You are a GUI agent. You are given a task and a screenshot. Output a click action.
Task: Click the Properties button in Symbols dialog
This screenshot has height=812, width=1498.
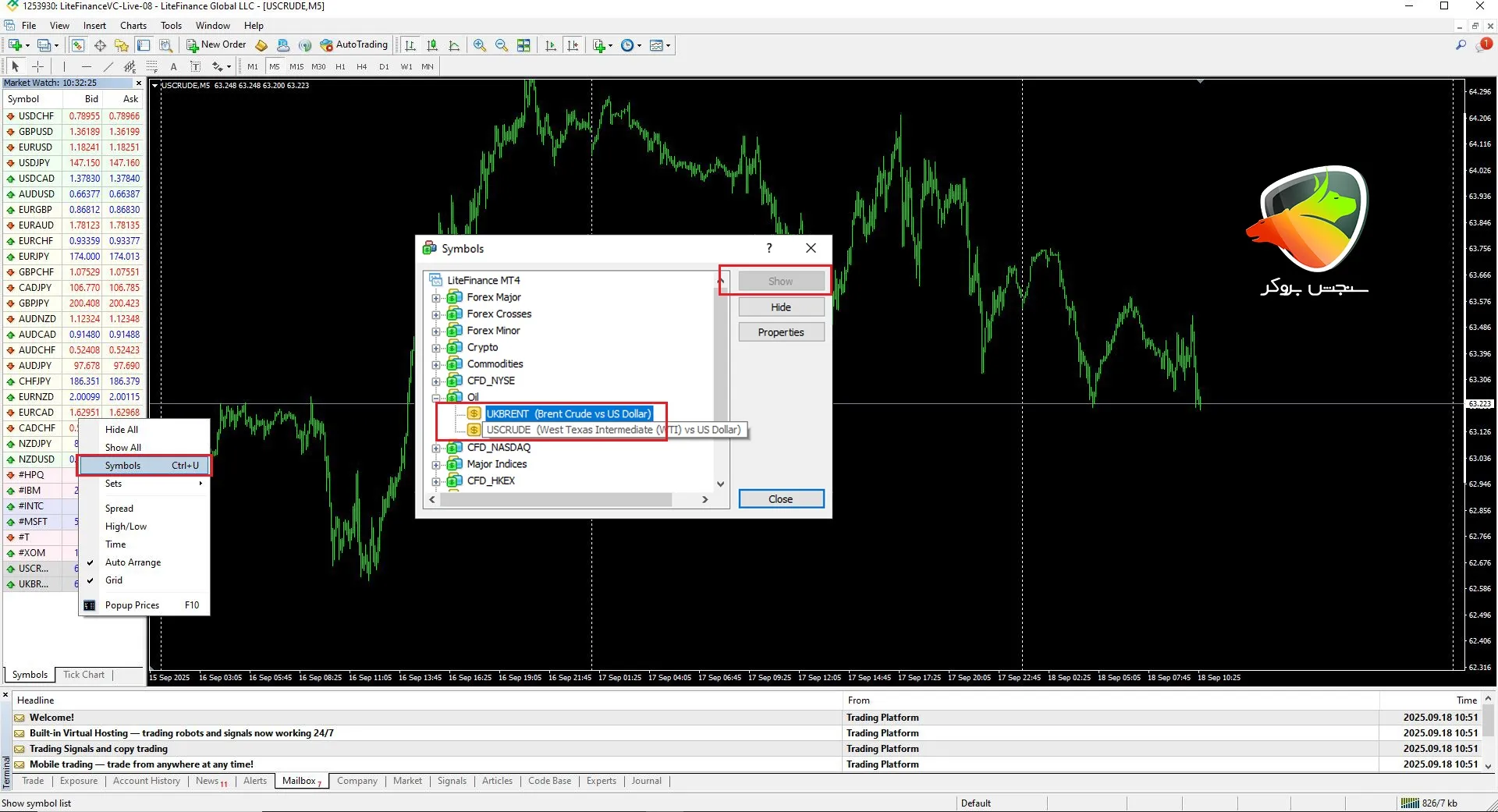point(781,332)
